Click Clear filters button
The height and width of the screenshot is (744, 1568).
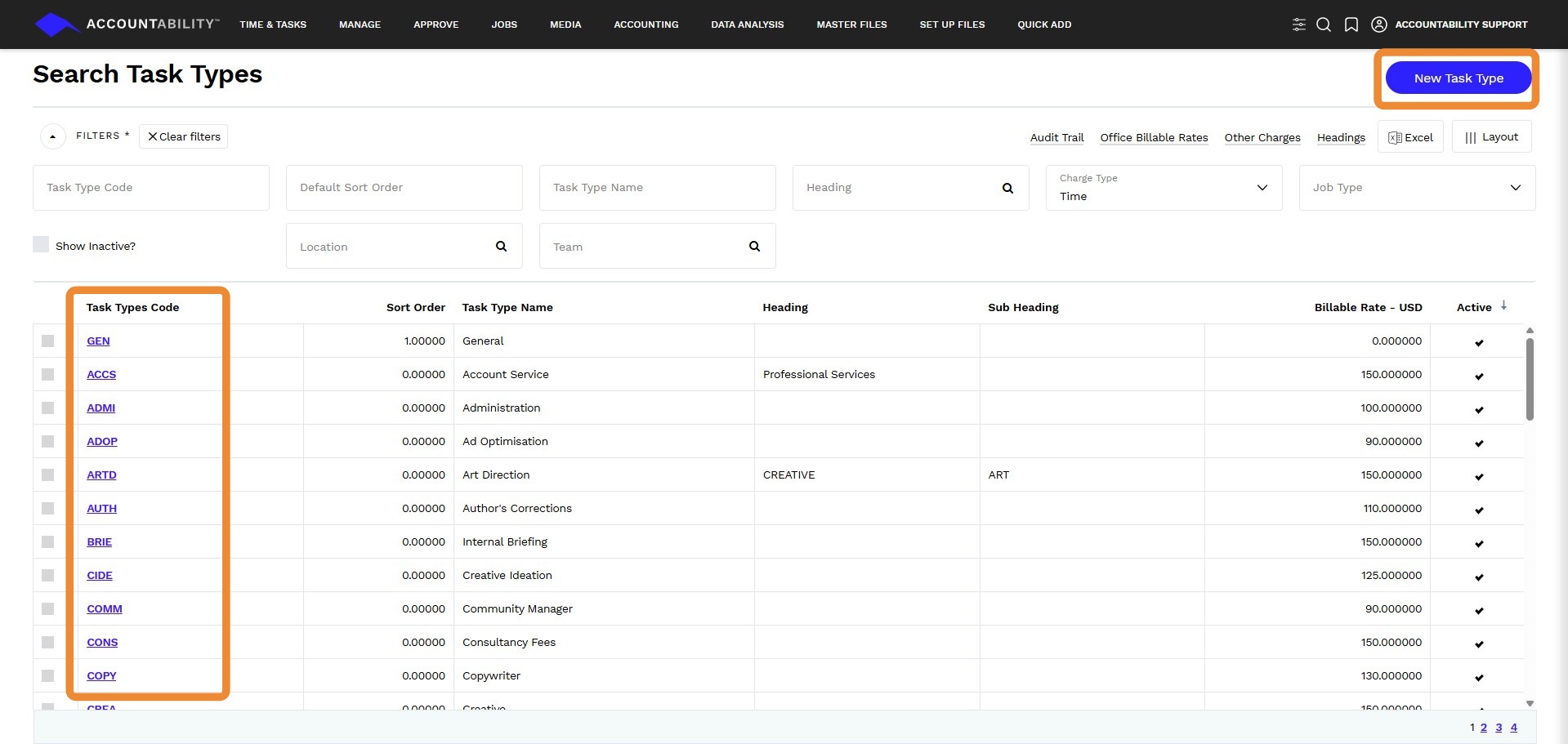(184, 136)
